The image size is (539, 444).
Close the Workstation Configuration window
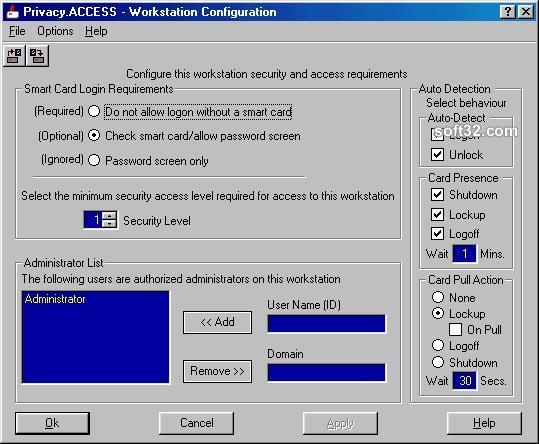point(526,12)
